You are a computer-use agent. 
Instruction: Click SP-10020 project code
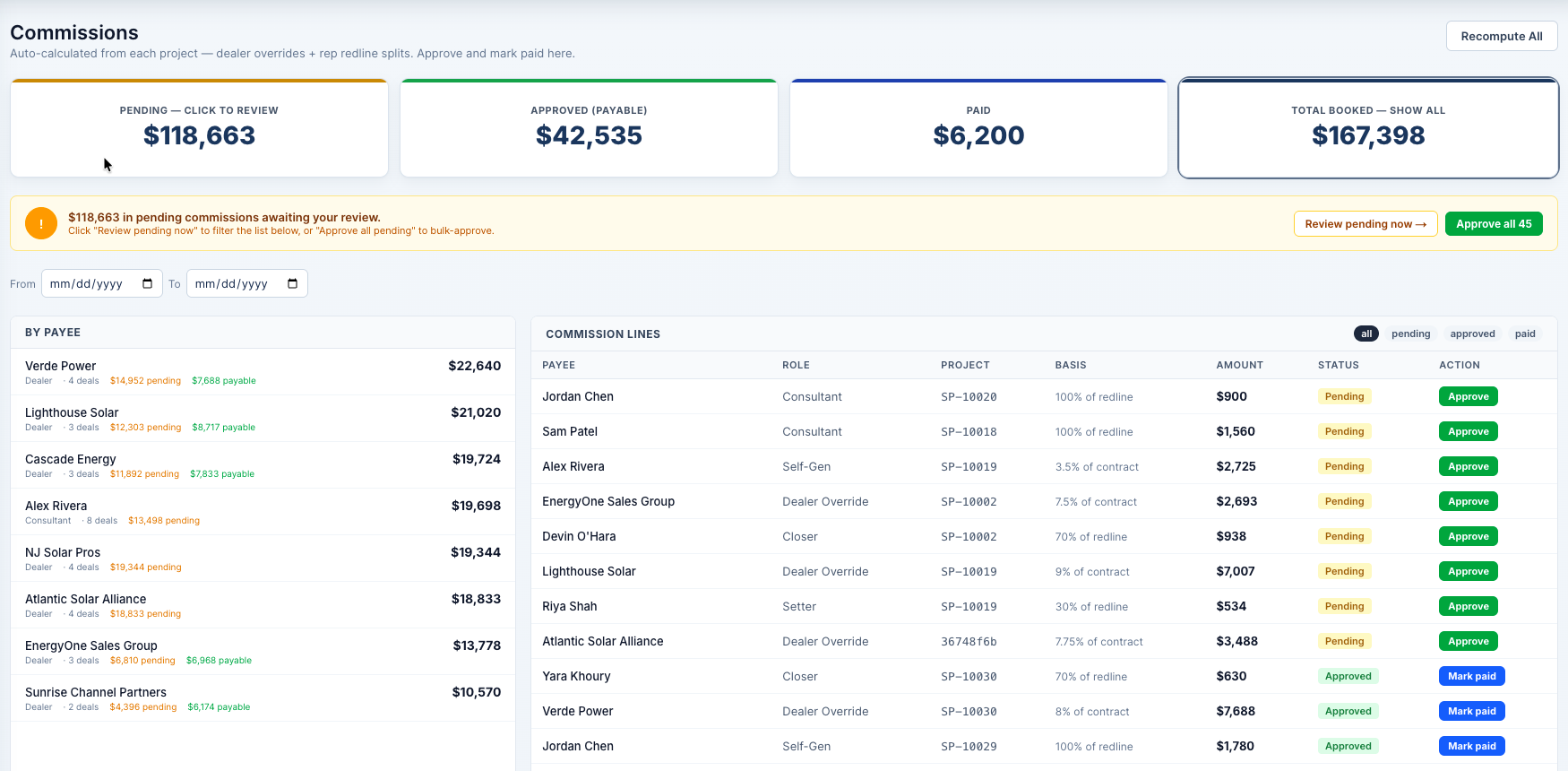(969, 396)
